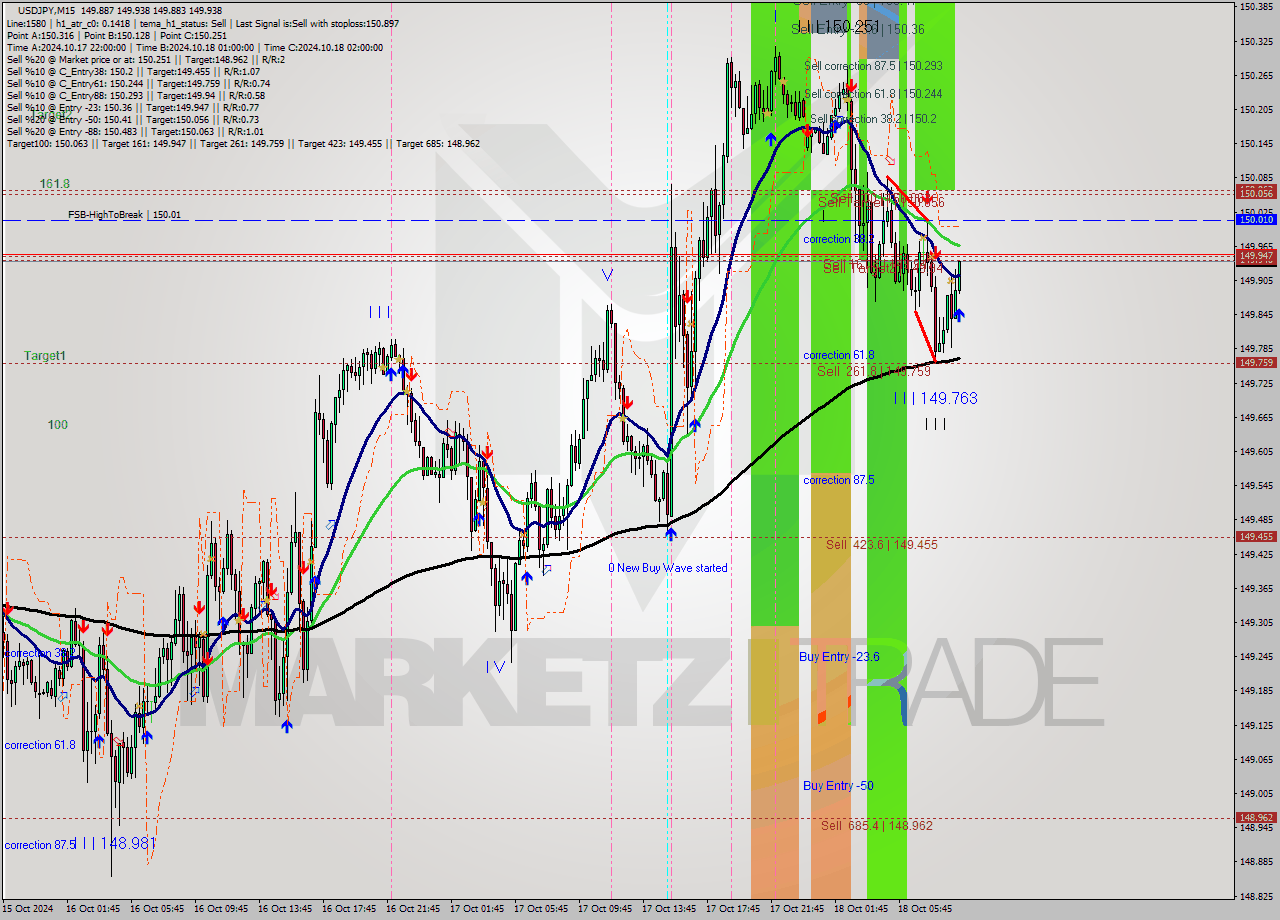Click the '16 Oct 05:45' time axis label

[157, 909]
